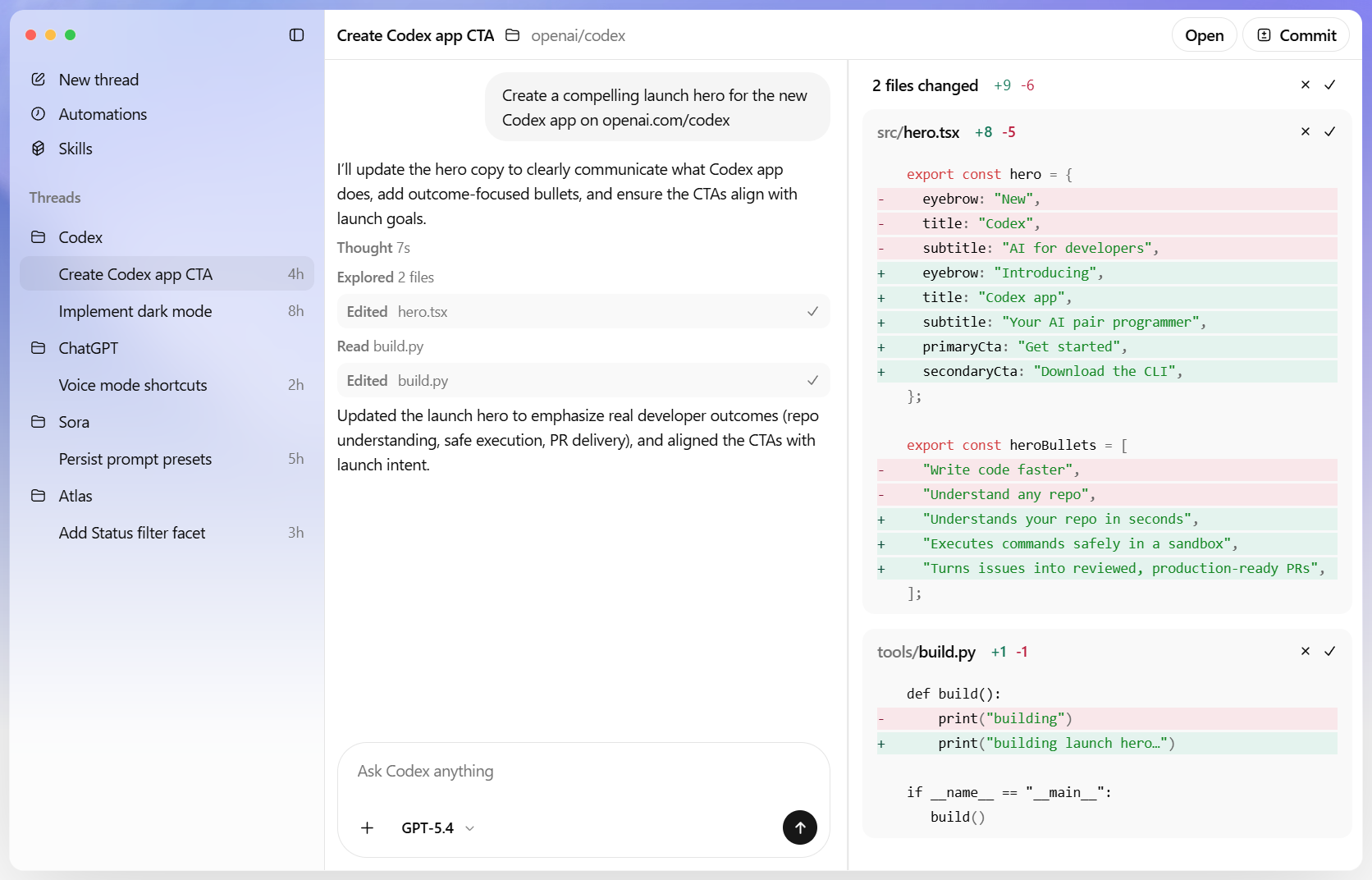Screen dimensions: 1372x880
Task: Click the 'Create Codex app CTA' title
Action: tap(415, 35)
